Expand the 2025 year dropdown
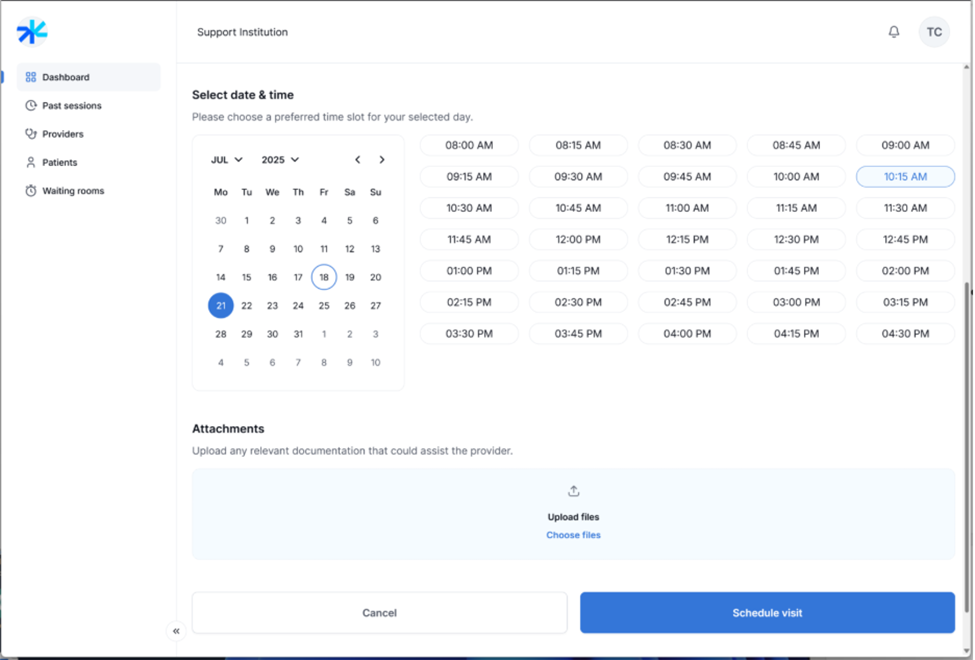The width and height of the screenshot is (975, 660). tap(280, 160)
